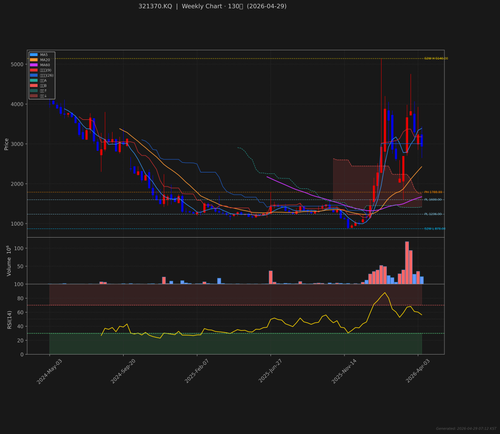Click the 'Volume' y-axis label

(9, 261)
